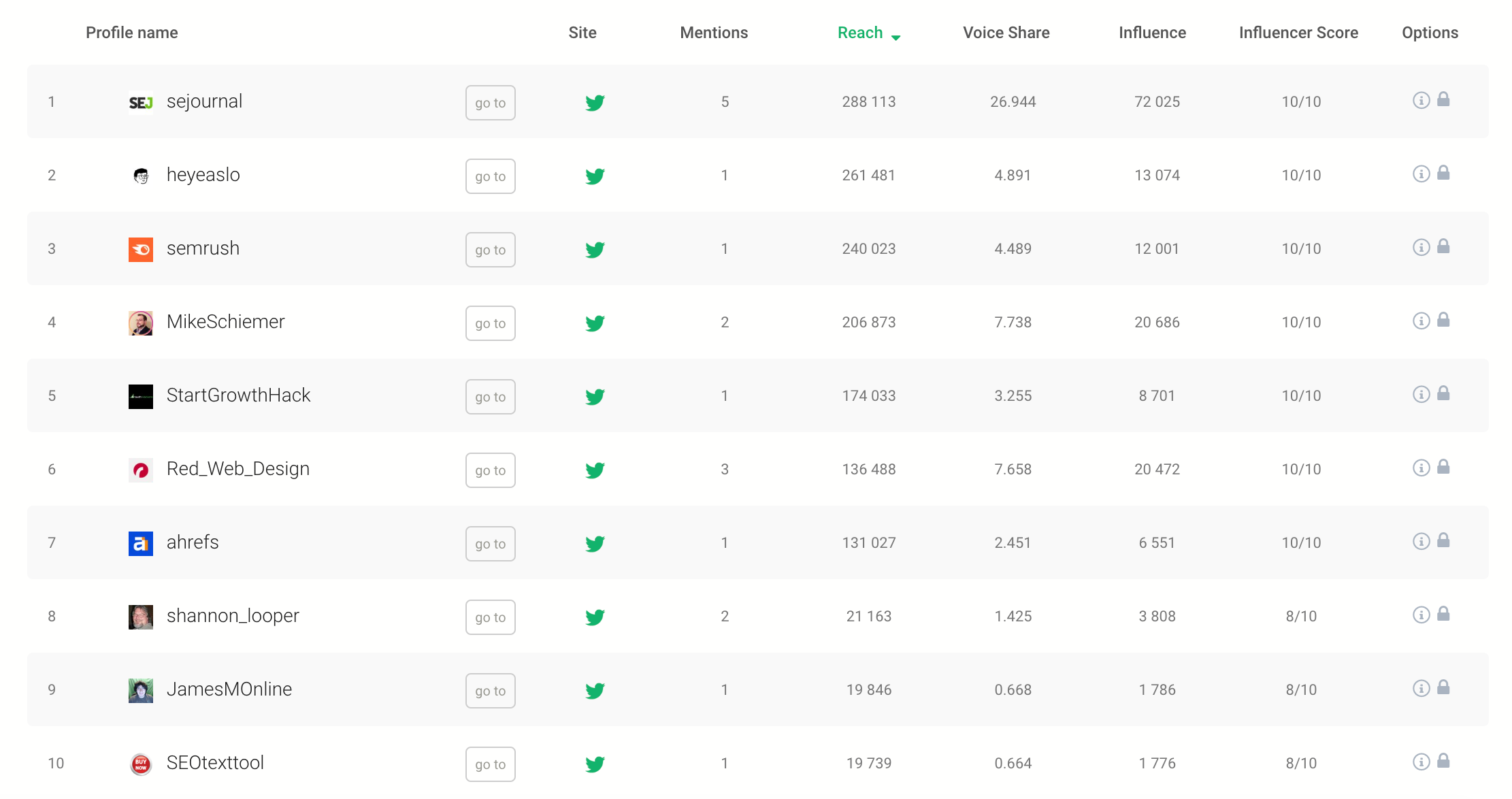
Task: Click the lock icon for Red_Web_Design
Action: coord(1443,467)
